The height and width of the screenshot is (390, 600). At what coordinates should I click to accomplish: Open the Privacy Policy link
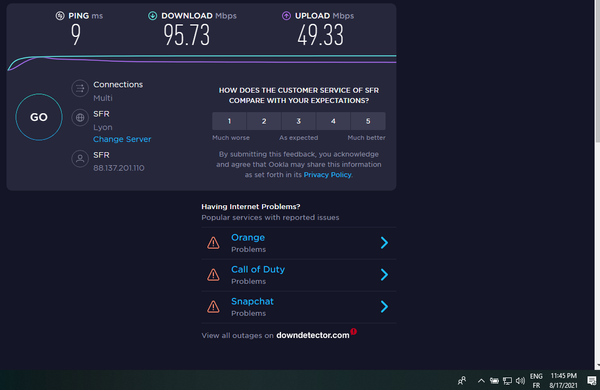tap(328, 175)
